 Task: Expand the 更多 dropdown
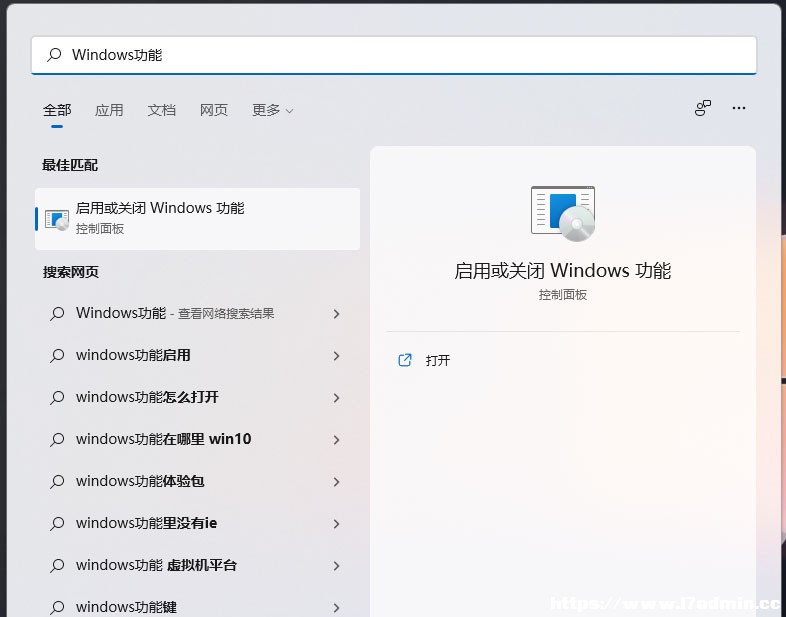[272, 110]
